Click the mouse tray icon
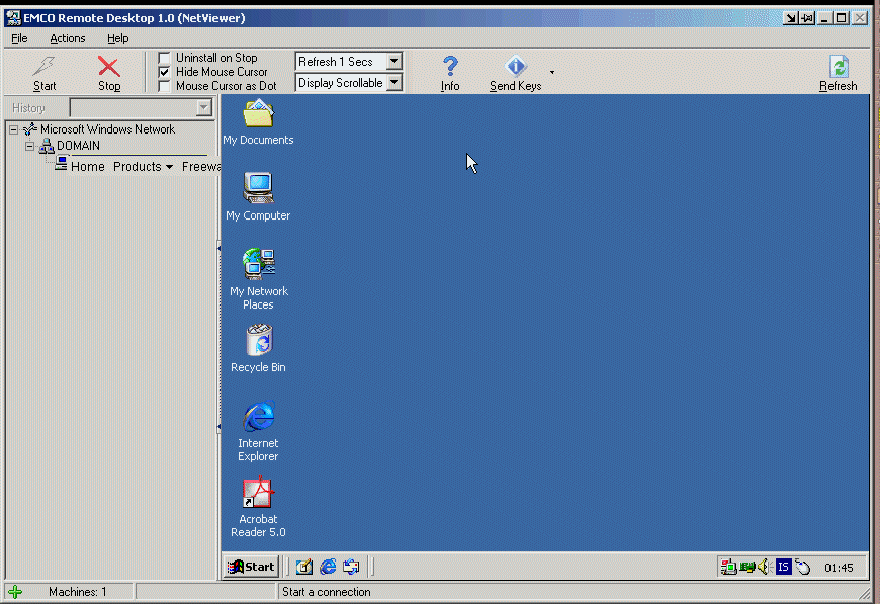880x604 pixels. tap(803, 568)
